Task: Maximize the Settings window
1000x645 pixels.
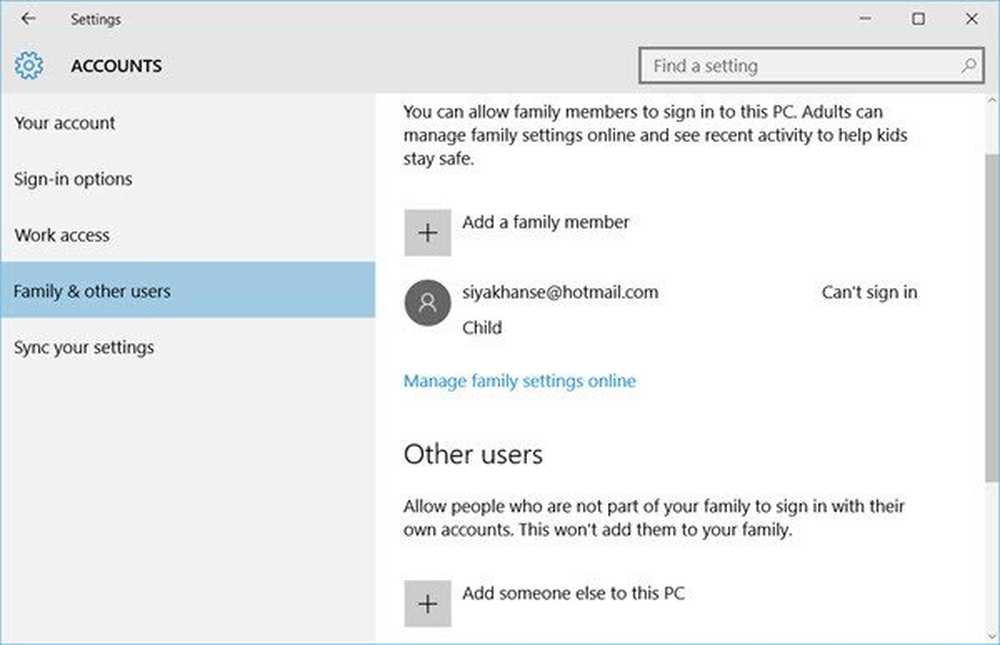Action: tap(918, 19)
